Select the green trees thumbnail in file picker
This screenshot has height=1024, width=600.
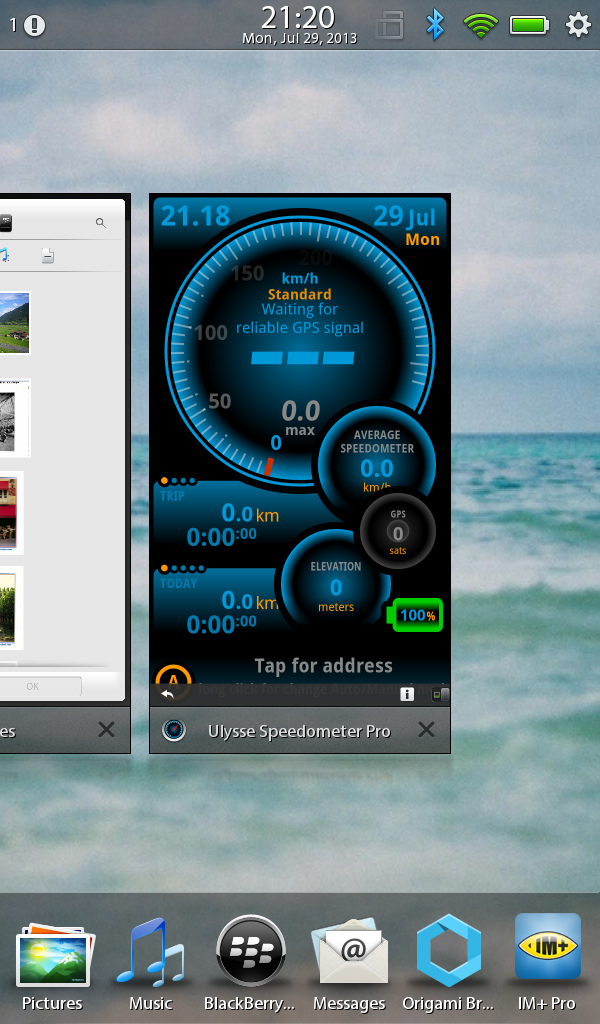click(11, 608)
